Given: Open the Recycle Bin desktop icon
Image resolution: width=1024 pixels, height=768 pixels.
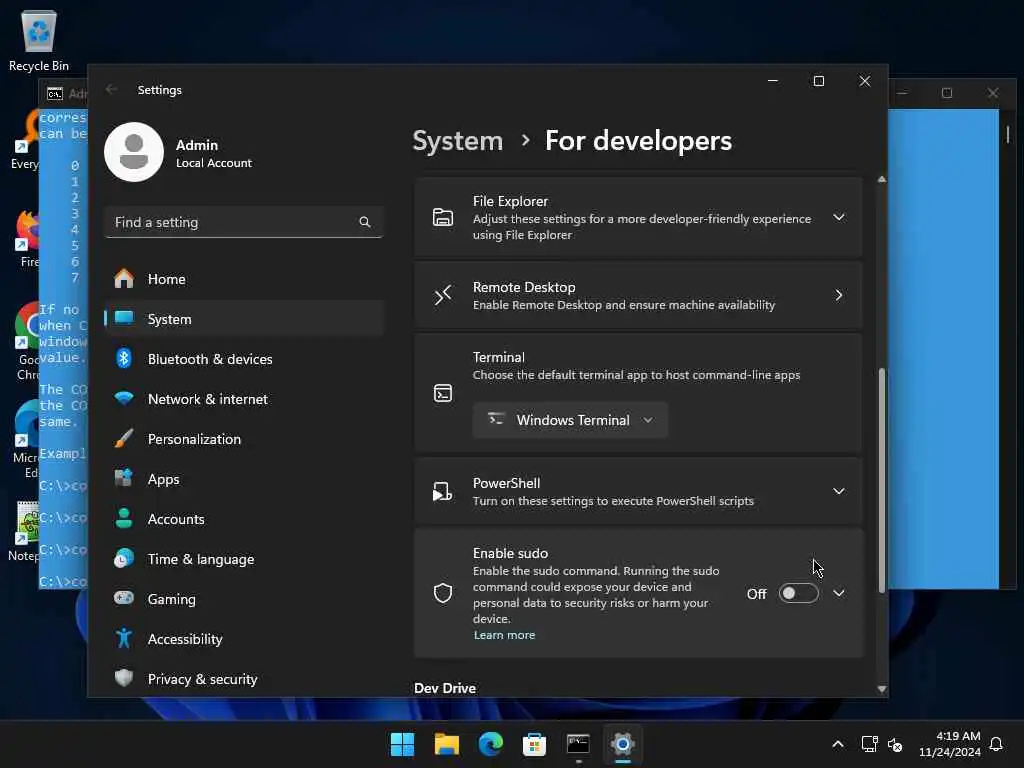Looking at the screenshot, I should point(39,40).
